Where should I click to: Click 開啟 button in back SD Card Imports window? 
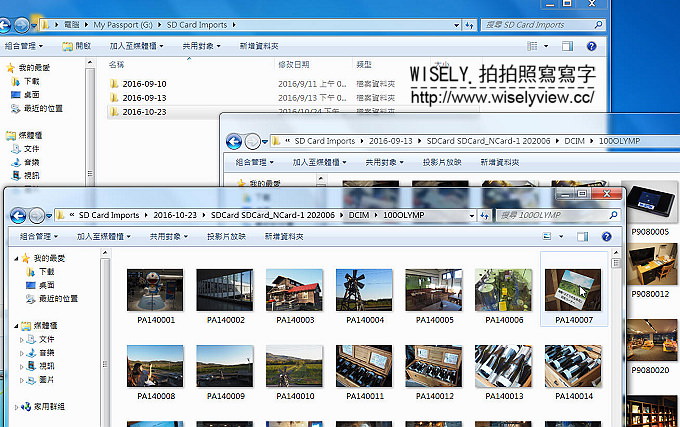tap(77, 46)
